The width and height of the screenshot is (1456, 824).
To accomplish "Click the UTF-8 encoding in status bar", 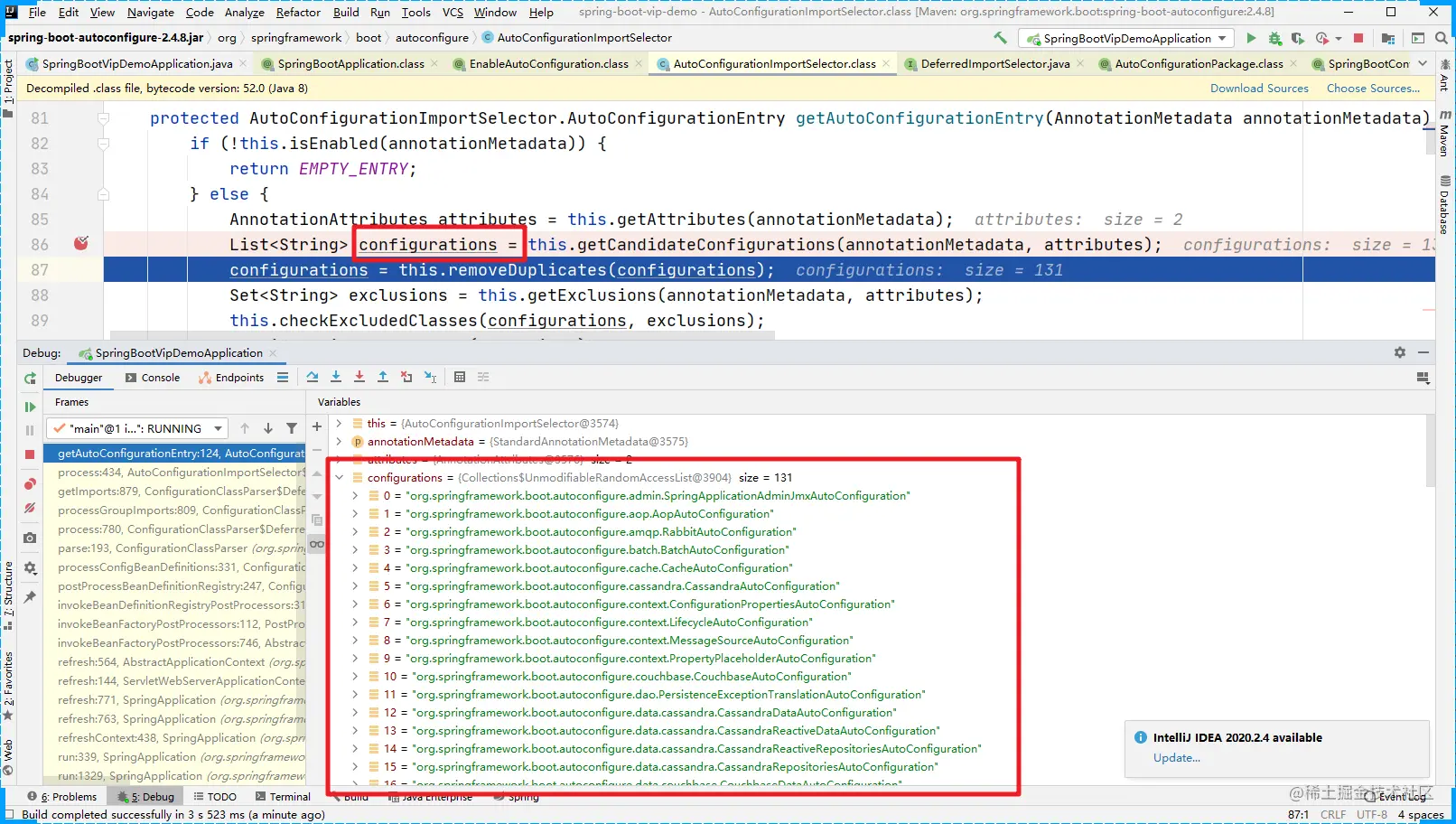I will click(1372, 815).
